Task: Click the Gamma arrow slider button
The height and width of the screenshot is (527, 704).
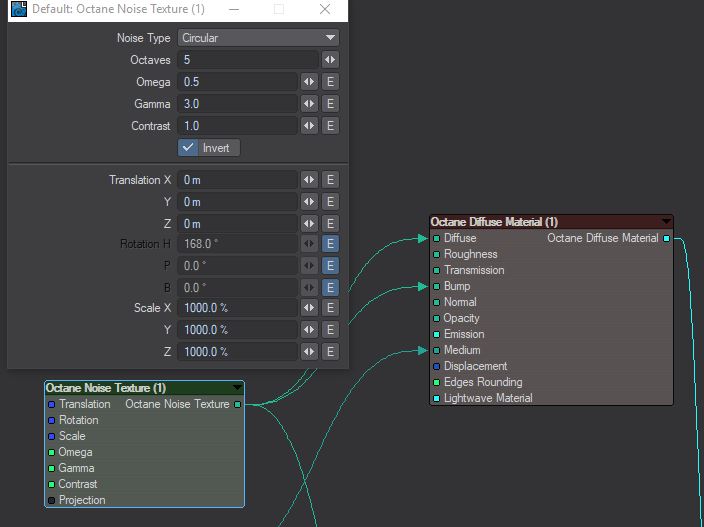Action: tap(309, 104)
